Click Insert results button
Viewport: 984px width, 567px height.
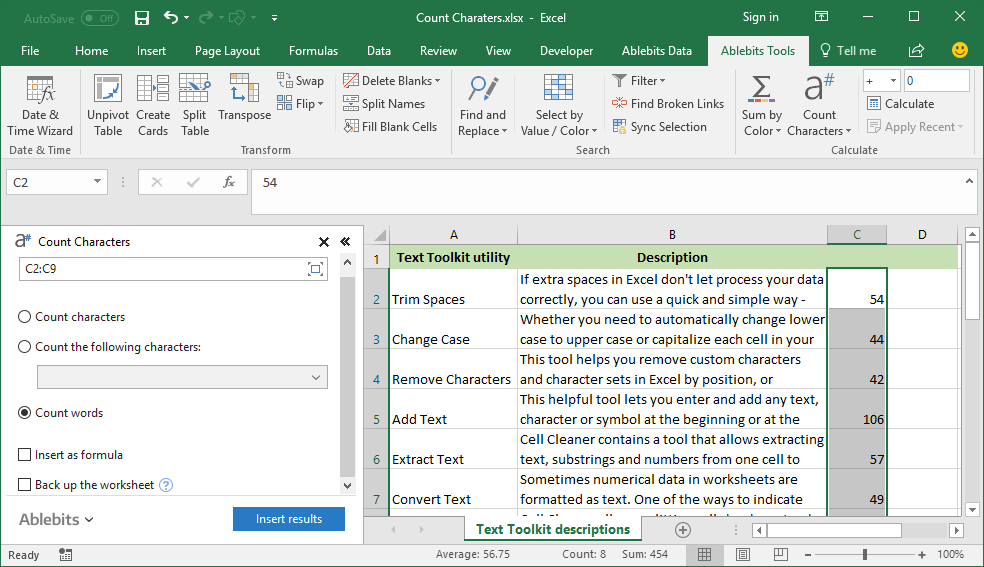click(x=289, y=519)
